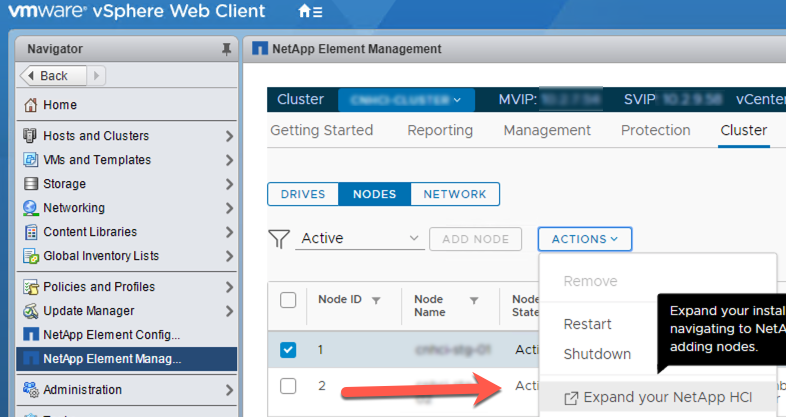Pin the Navigator panel

pos(226,49)
